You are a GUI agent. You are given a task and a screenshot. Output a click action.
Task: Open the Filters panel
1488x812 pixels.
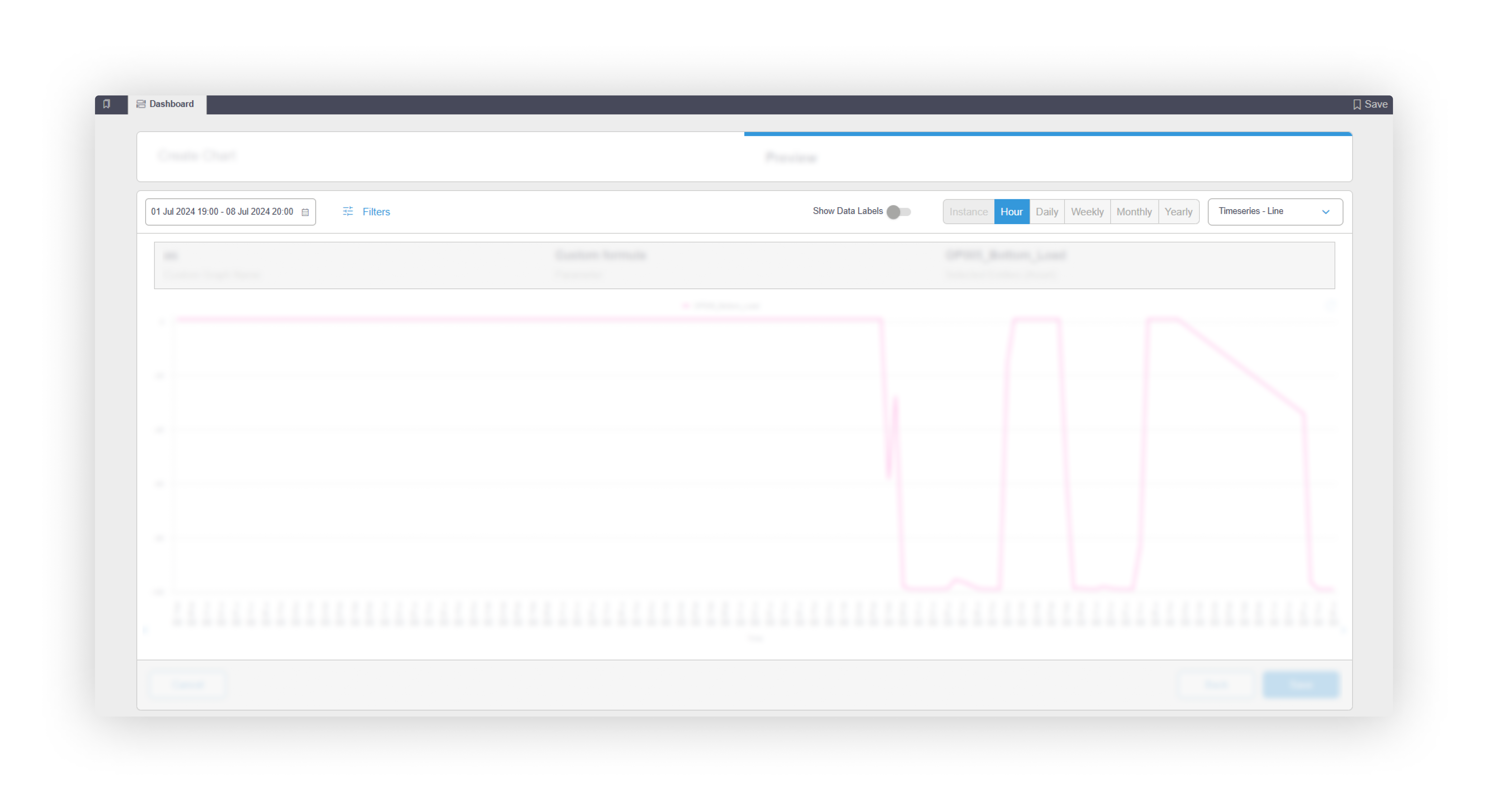click(x=366, y=212)
